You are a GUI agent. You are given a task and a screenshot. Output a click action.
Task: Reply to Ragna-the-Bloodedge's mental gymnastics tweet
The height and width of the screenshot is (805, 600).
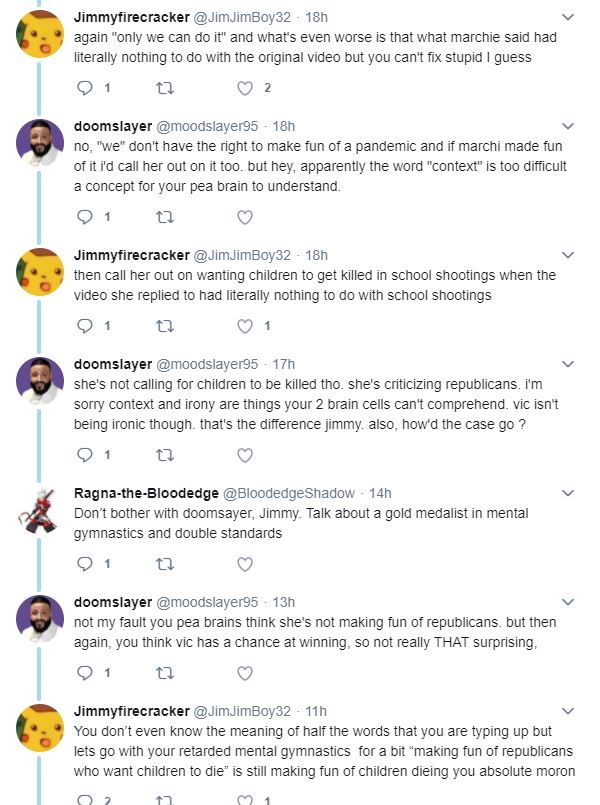[85, 564]
